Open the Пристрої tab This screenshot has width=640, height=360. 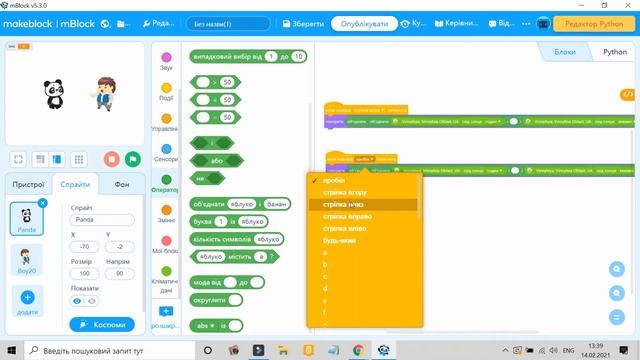[28, 184]
